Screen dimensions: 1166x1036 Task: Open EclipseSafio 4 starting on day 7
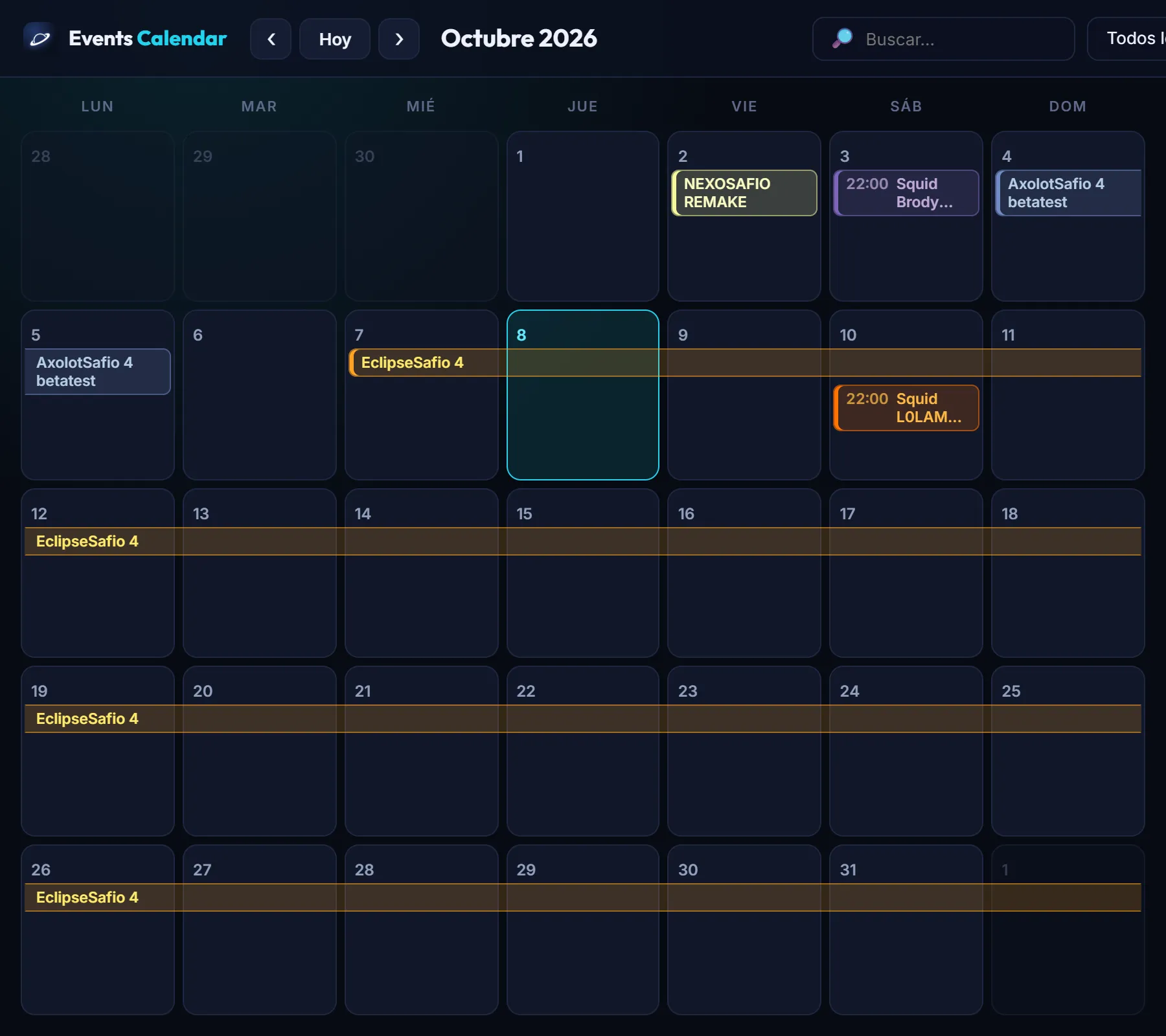[745, 363]
